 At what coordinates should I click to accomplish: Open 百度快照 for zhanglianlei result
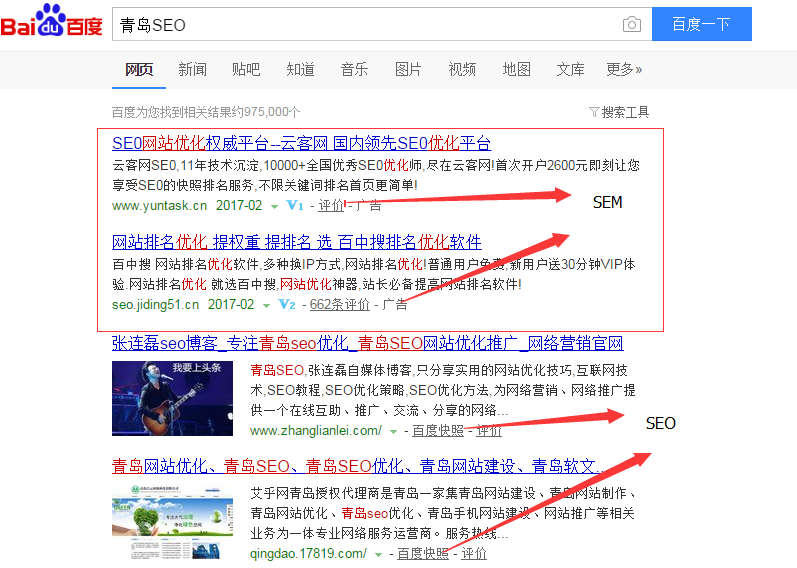click(x=438, y=431)
